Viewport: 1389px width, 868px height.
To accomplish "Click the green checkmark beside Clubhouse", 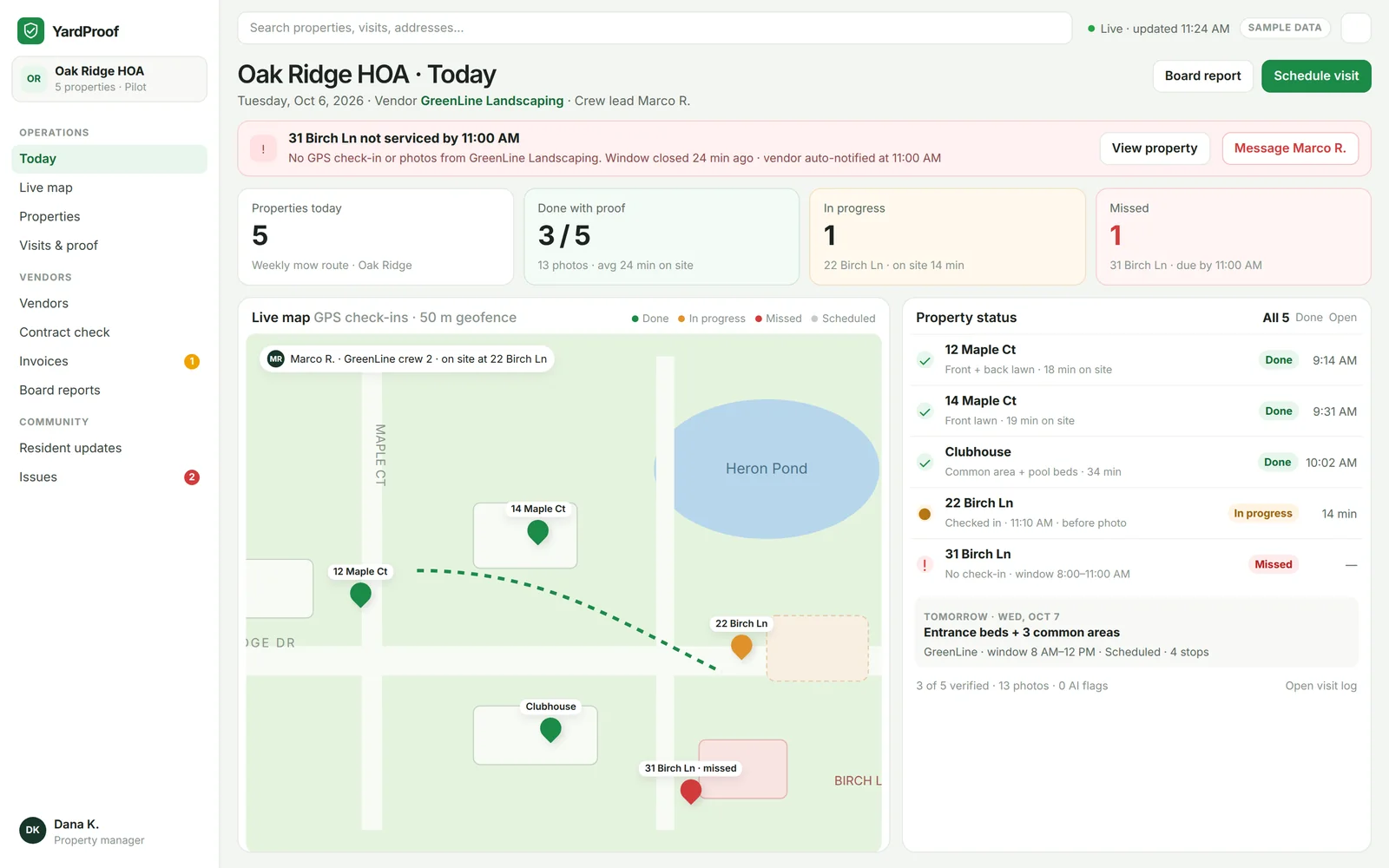I will tap(925, 463).
